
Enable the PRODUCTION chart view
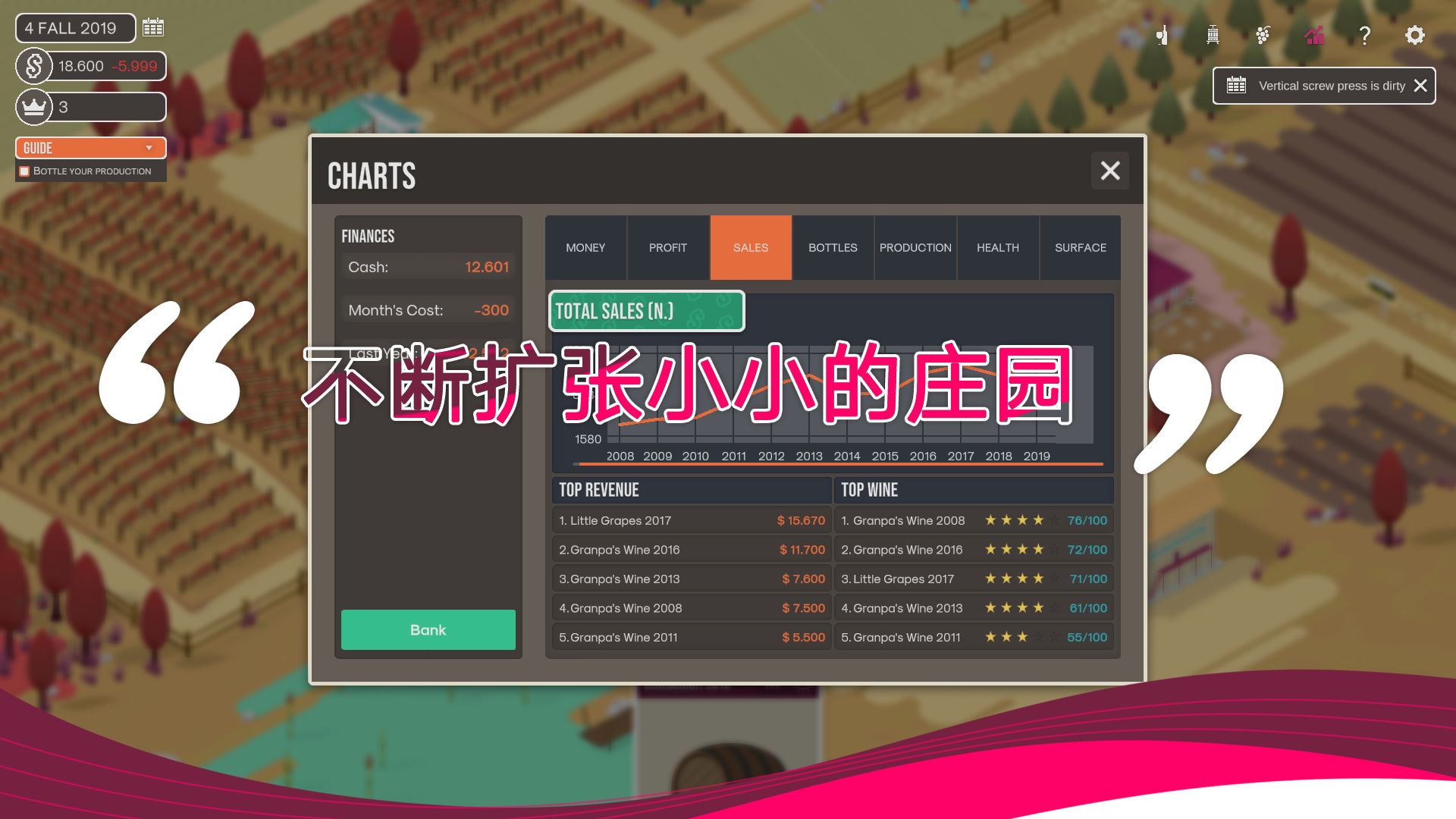click(x=915, y=247)
